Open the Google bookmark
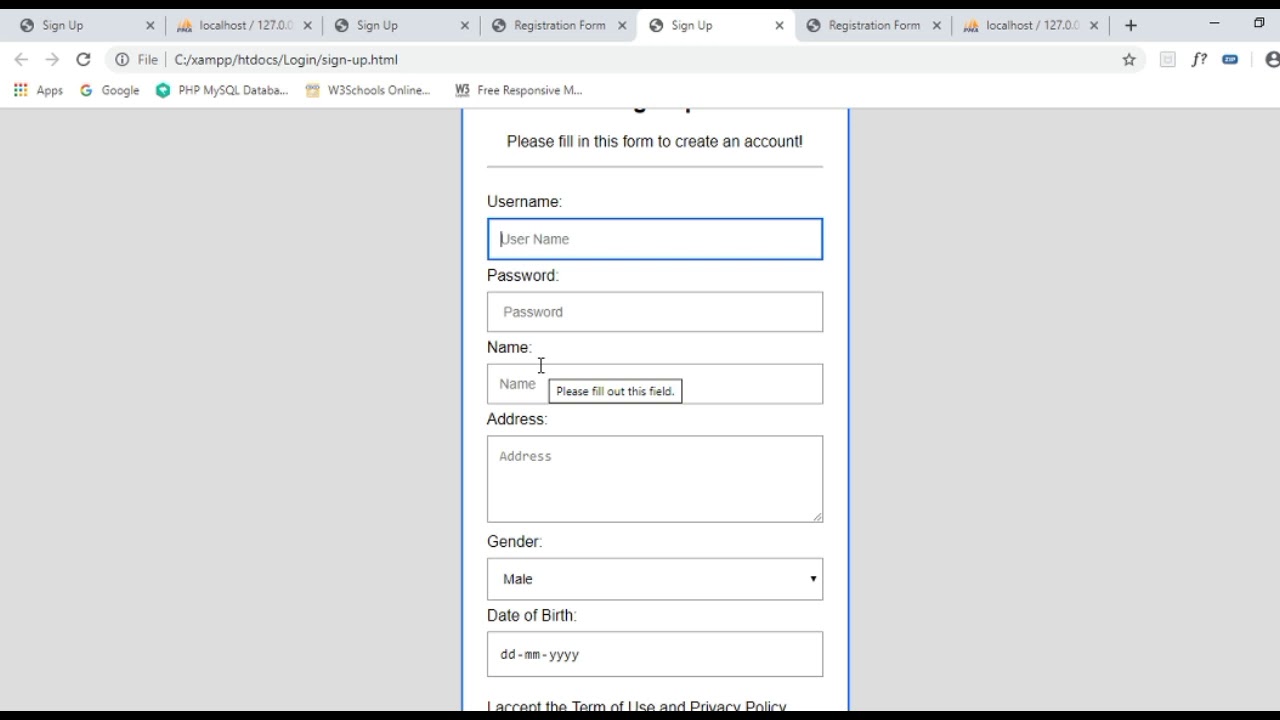1280x720 pixels. 109,90
